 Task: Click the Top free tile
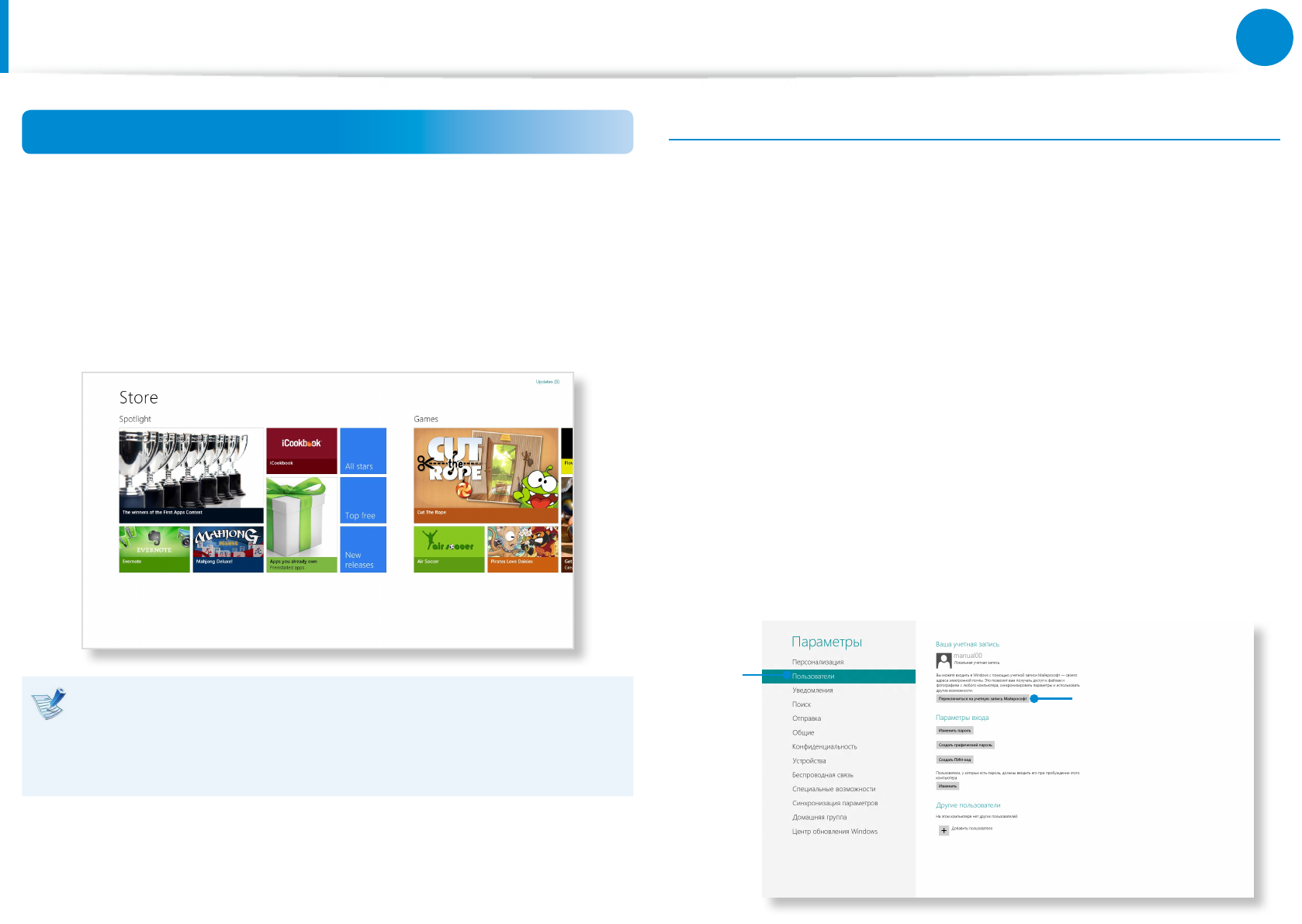pyautogui.click(x=363, y=500)
